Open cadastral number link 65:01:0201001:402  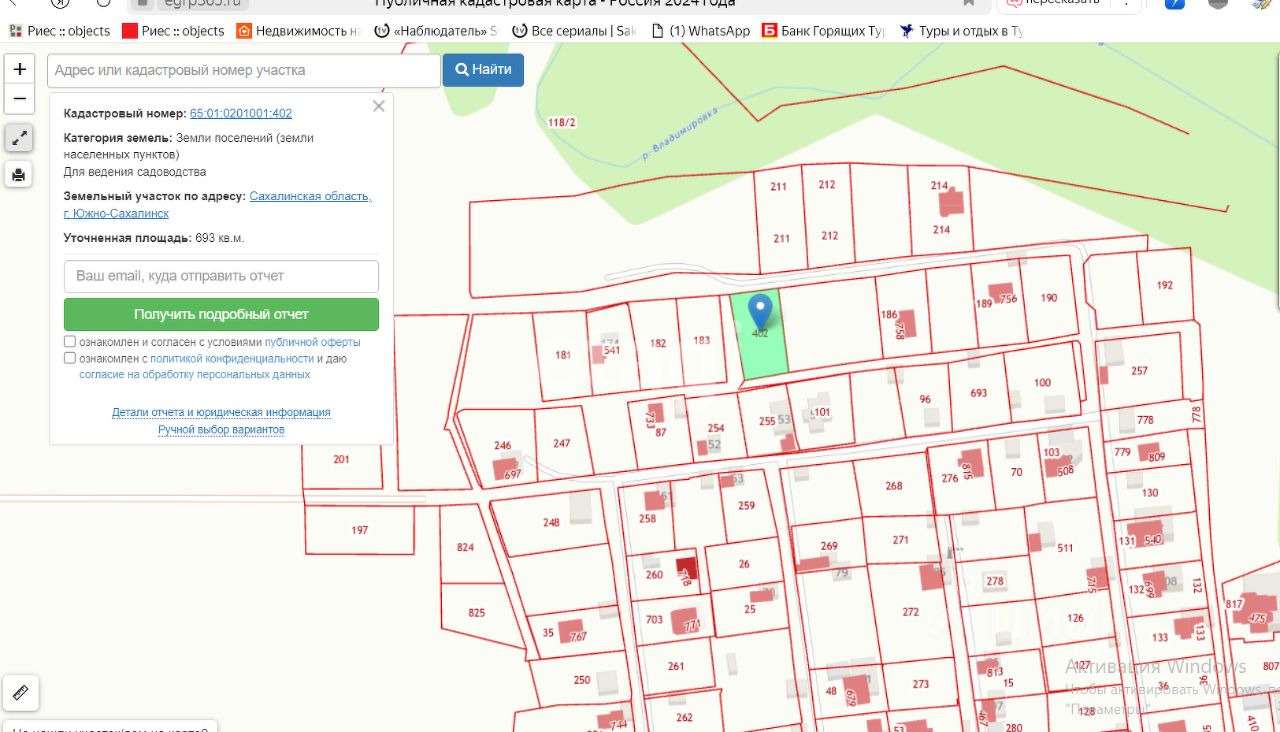coord(241,114)
